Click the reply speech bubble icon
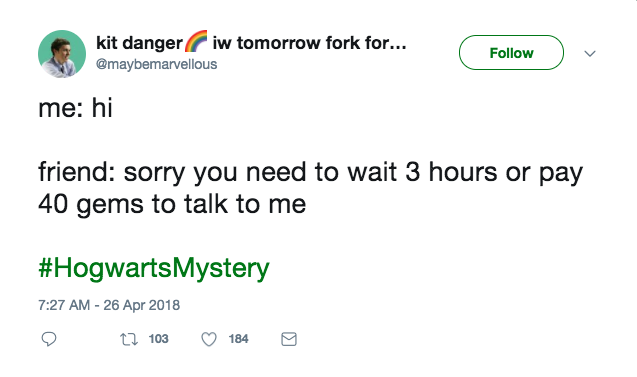 pos(49,339)
